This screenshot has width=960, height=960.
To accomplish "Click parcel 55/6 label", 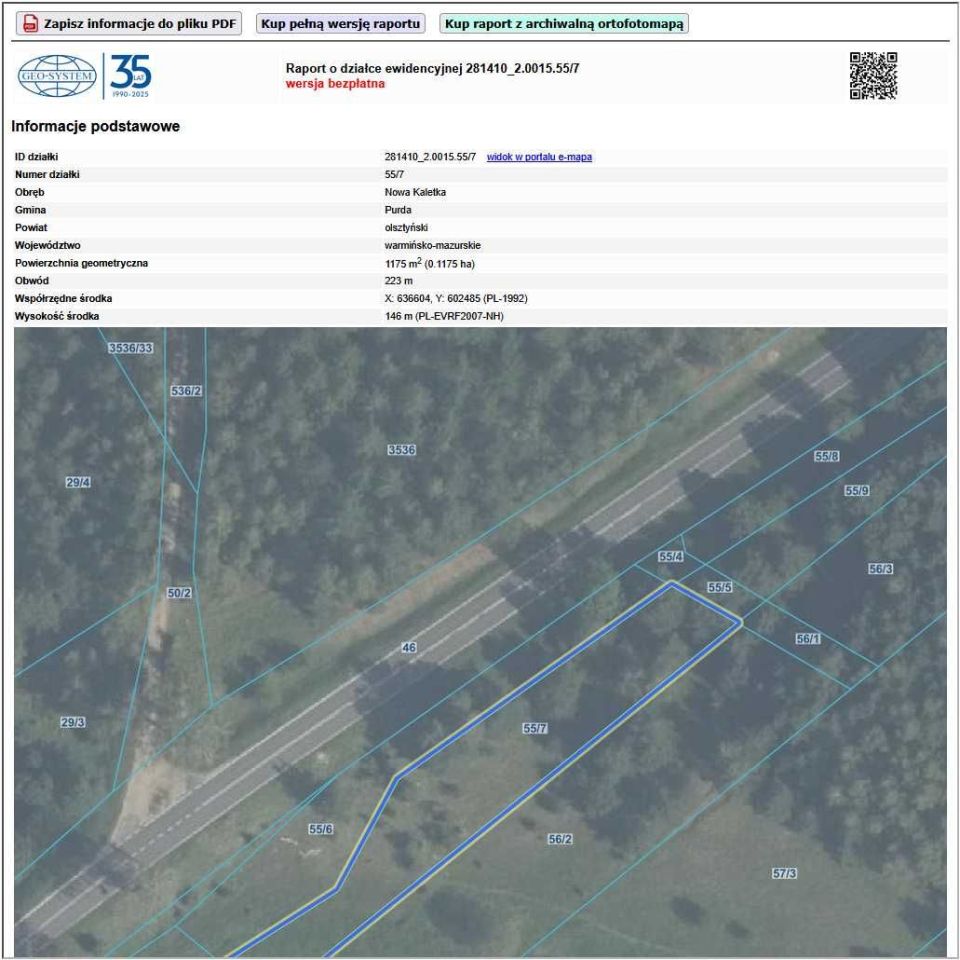I will click(320, 829).
